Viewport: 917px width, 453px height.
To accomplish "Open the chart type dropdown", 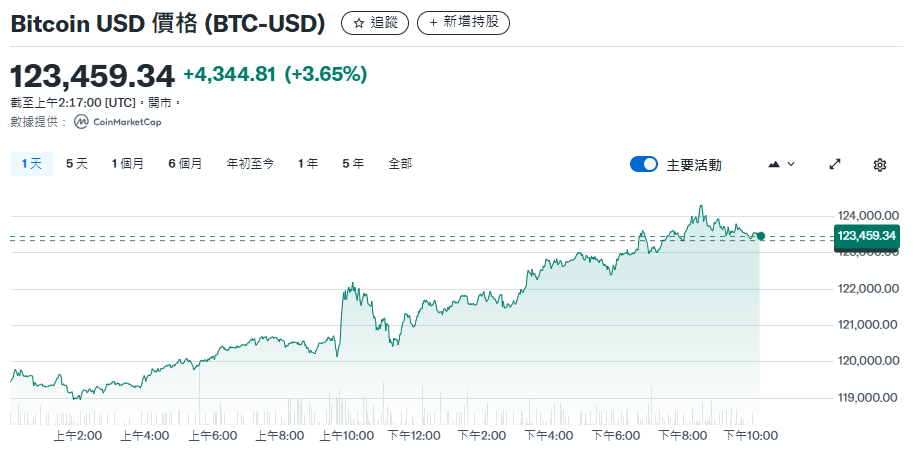I will tap(781, 164).
